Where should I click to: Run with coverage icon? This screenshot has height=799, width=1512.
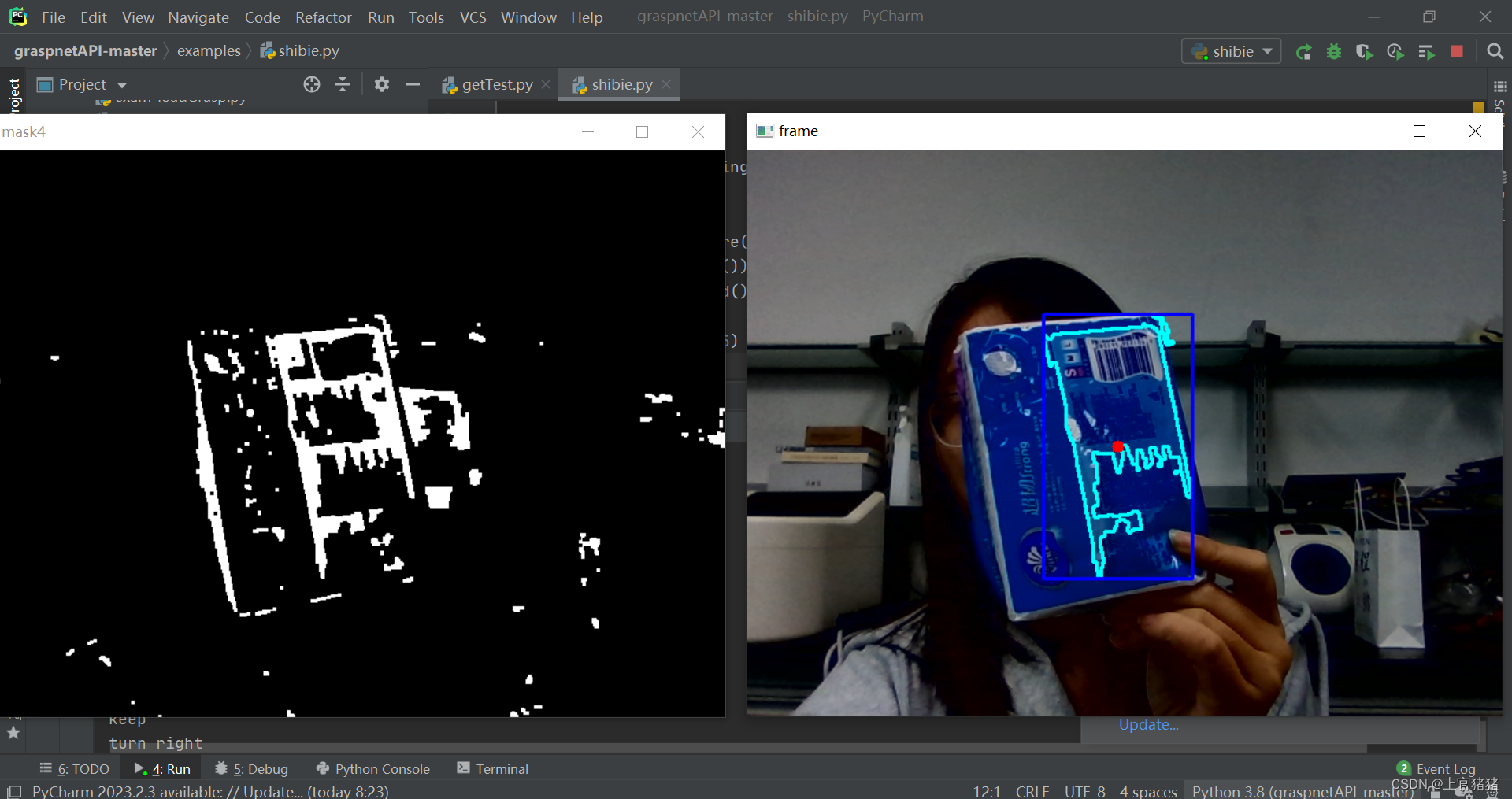click(1364, 52)
